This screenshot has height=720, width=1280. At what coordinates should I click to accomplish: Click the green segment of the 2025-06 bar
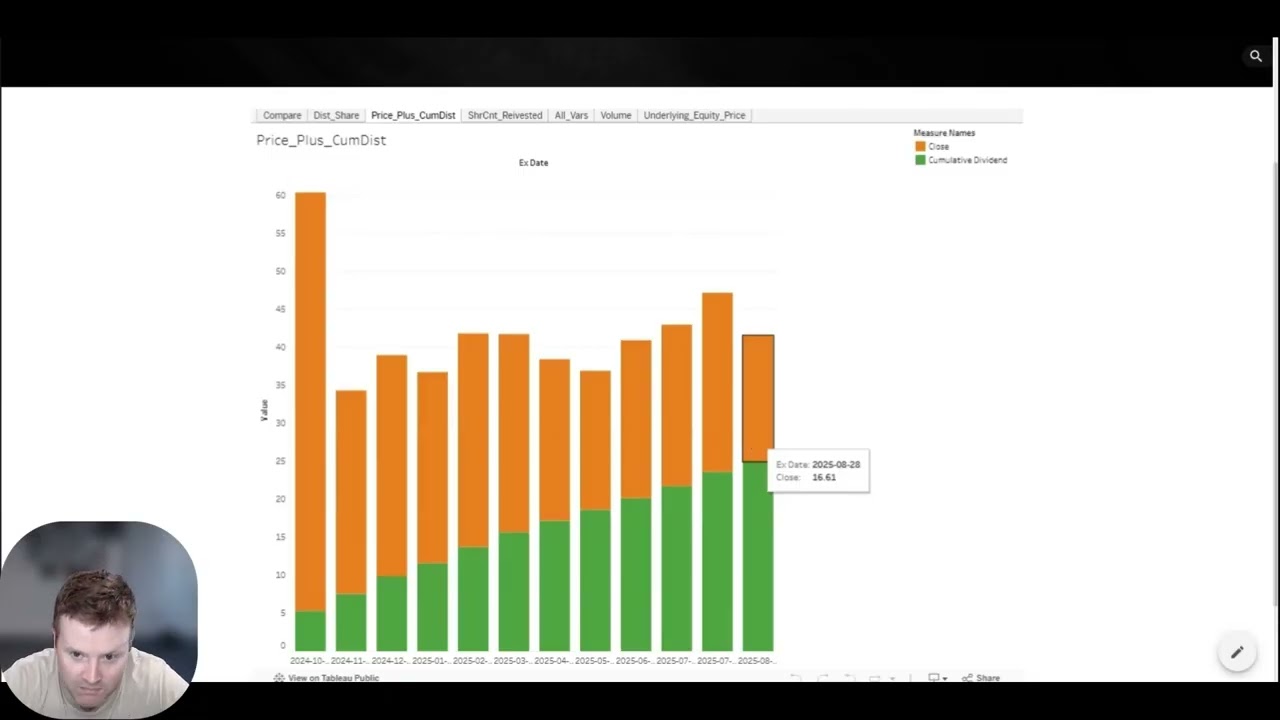coord(636,575)
